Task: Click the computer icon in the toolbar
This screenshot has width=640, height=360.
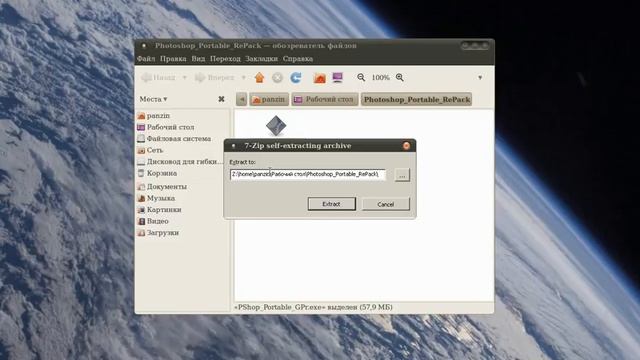Action: tap(338, 77)
